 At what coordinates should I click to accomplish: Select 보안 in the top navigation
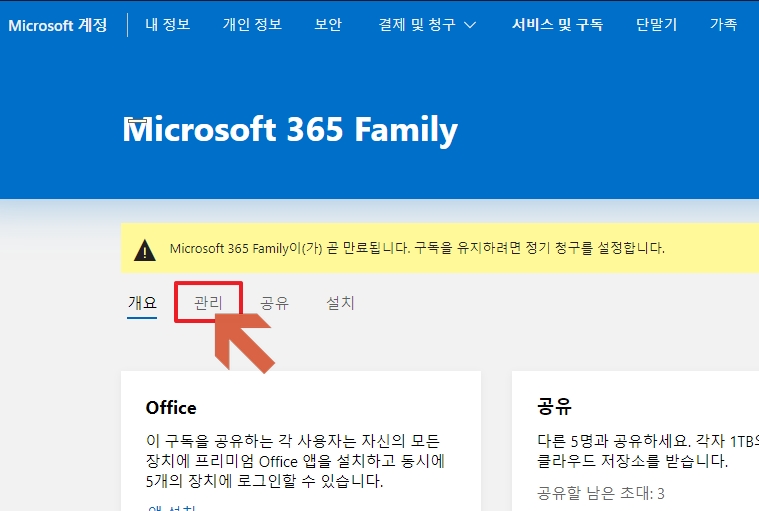328,24
